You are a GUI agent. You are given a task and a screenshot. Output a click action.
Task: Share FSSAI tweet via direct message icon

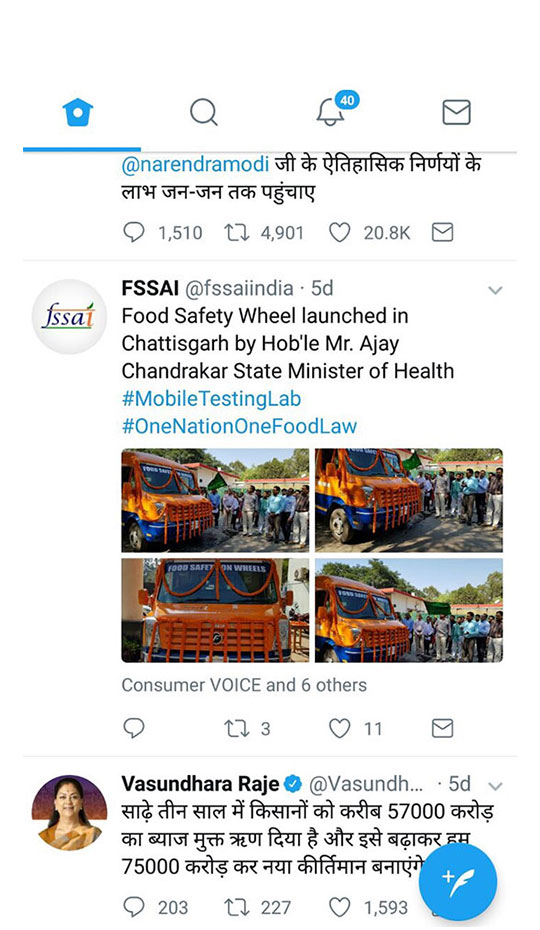pyautogui.click(x=442, y=728)
